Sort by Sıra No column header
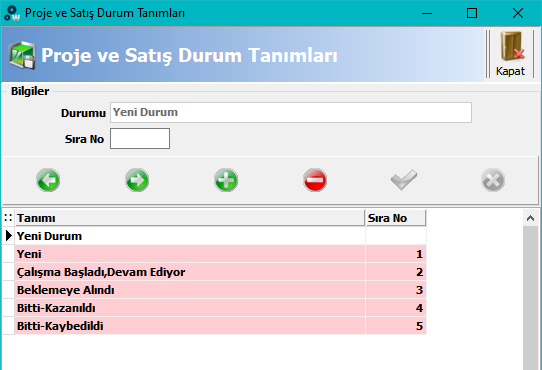 [396, 218]
